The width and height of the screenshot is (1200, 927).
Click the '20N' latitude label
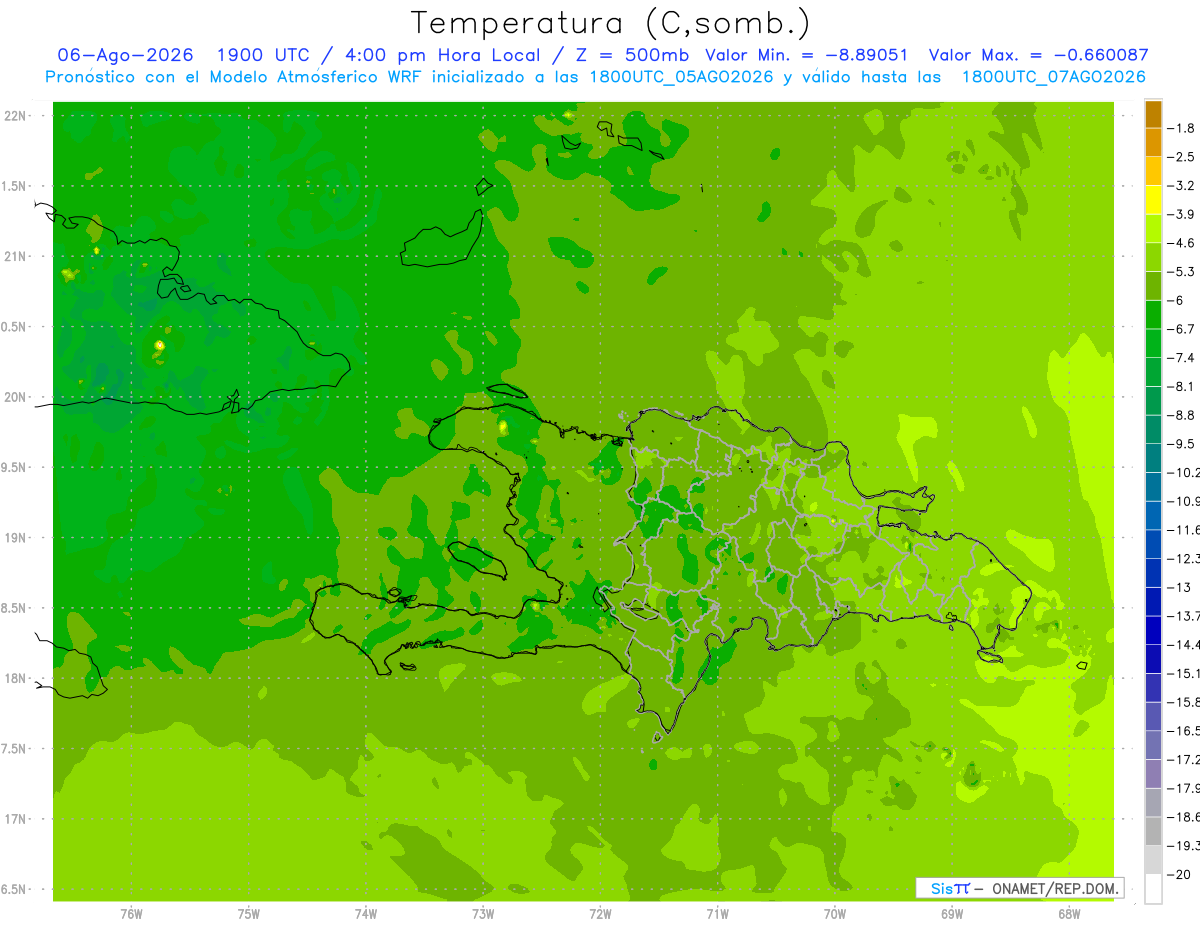pyautogui.click(x=15, y=397)
